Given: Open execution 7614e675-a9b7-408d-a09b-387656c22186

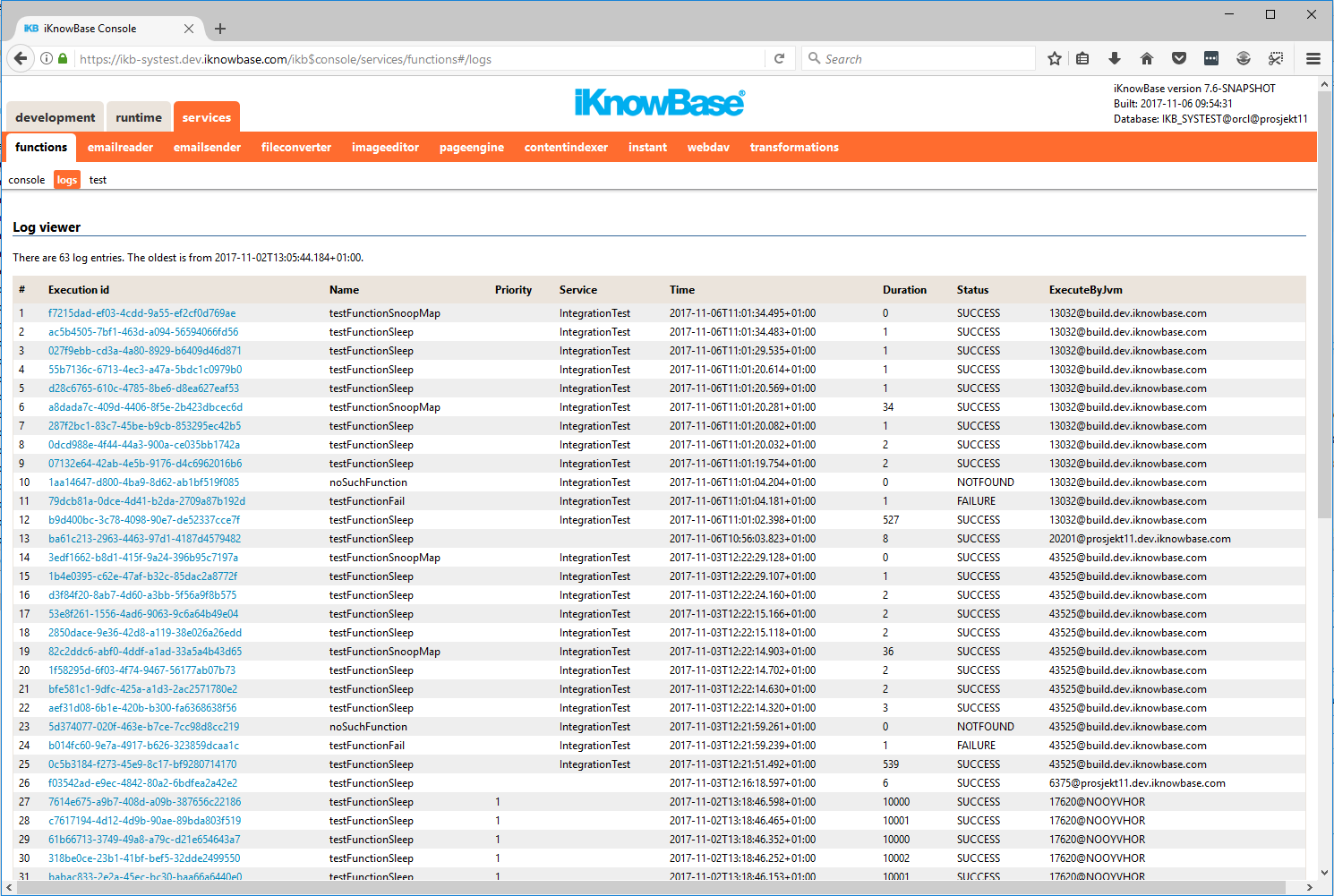Looking at the screenshot, I should pyautogui.click(x=144, y=802).
